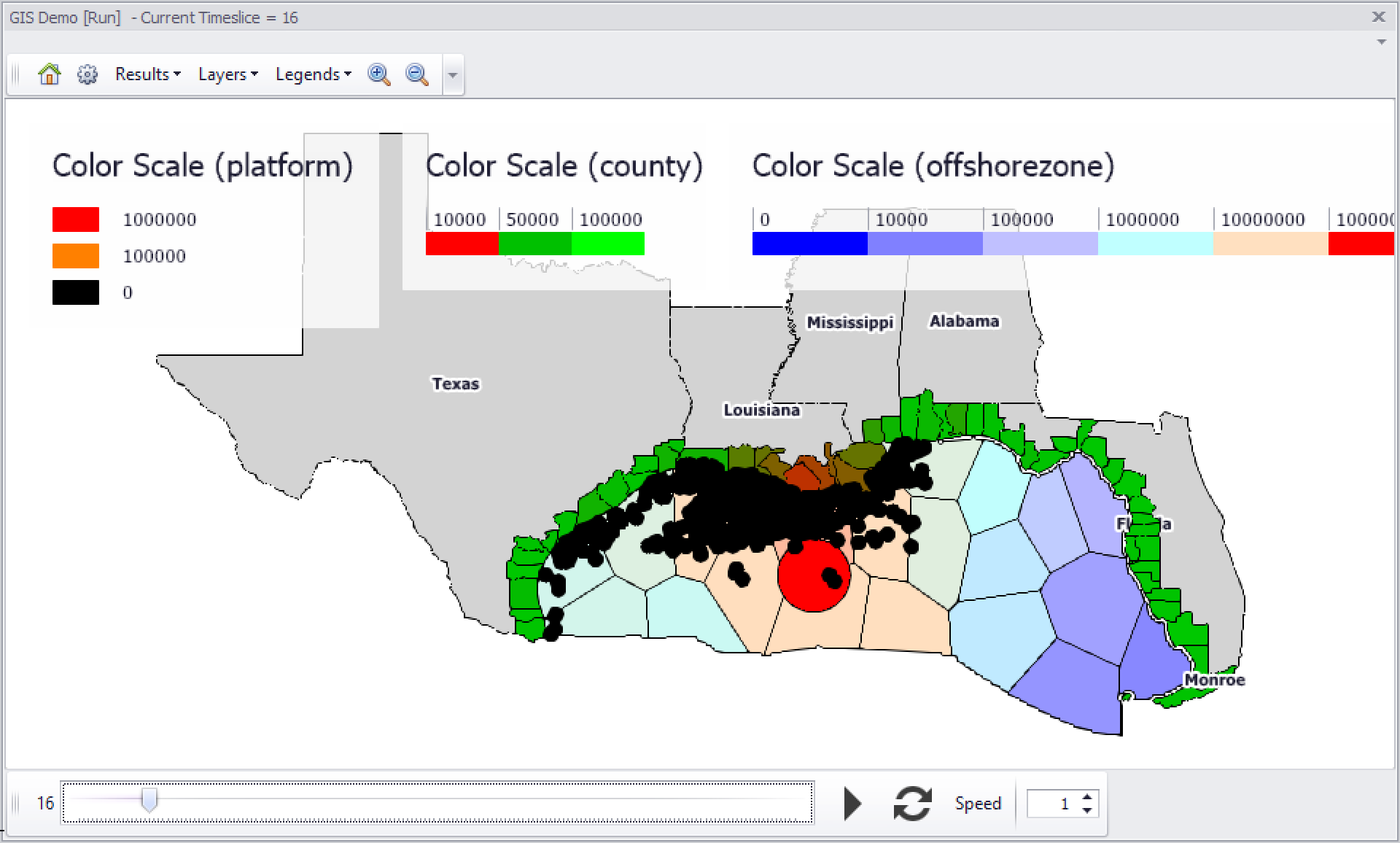The image size is (1400, 843).
Task: Click the Home icon in toolbar
Action: 49,74
